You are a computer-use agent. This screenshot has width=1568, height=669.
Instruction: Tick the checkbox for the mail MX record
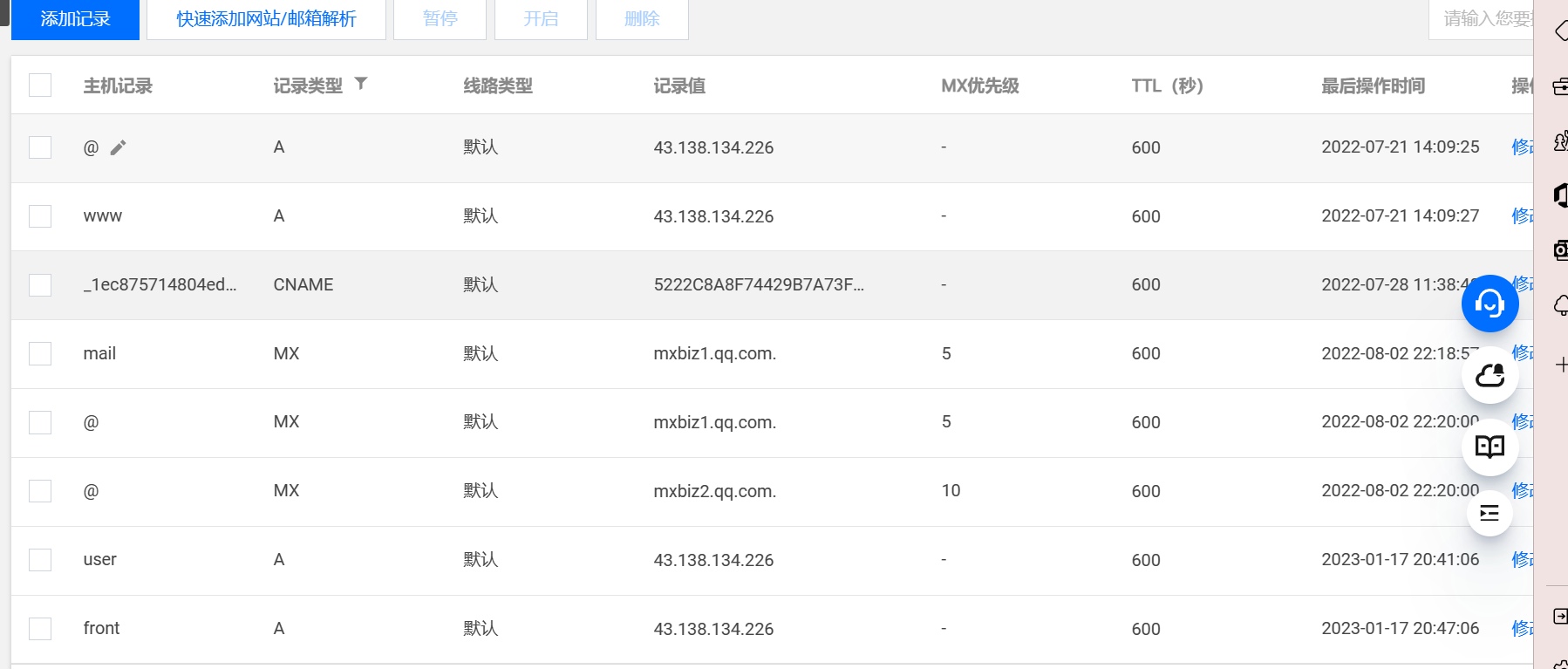click(x=40, y=353)
